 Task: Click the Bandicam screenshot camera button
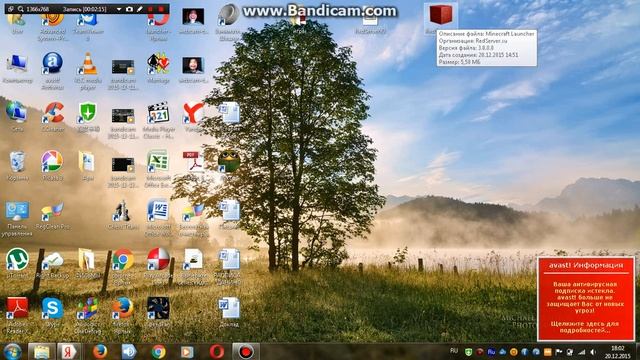[129, 9]
